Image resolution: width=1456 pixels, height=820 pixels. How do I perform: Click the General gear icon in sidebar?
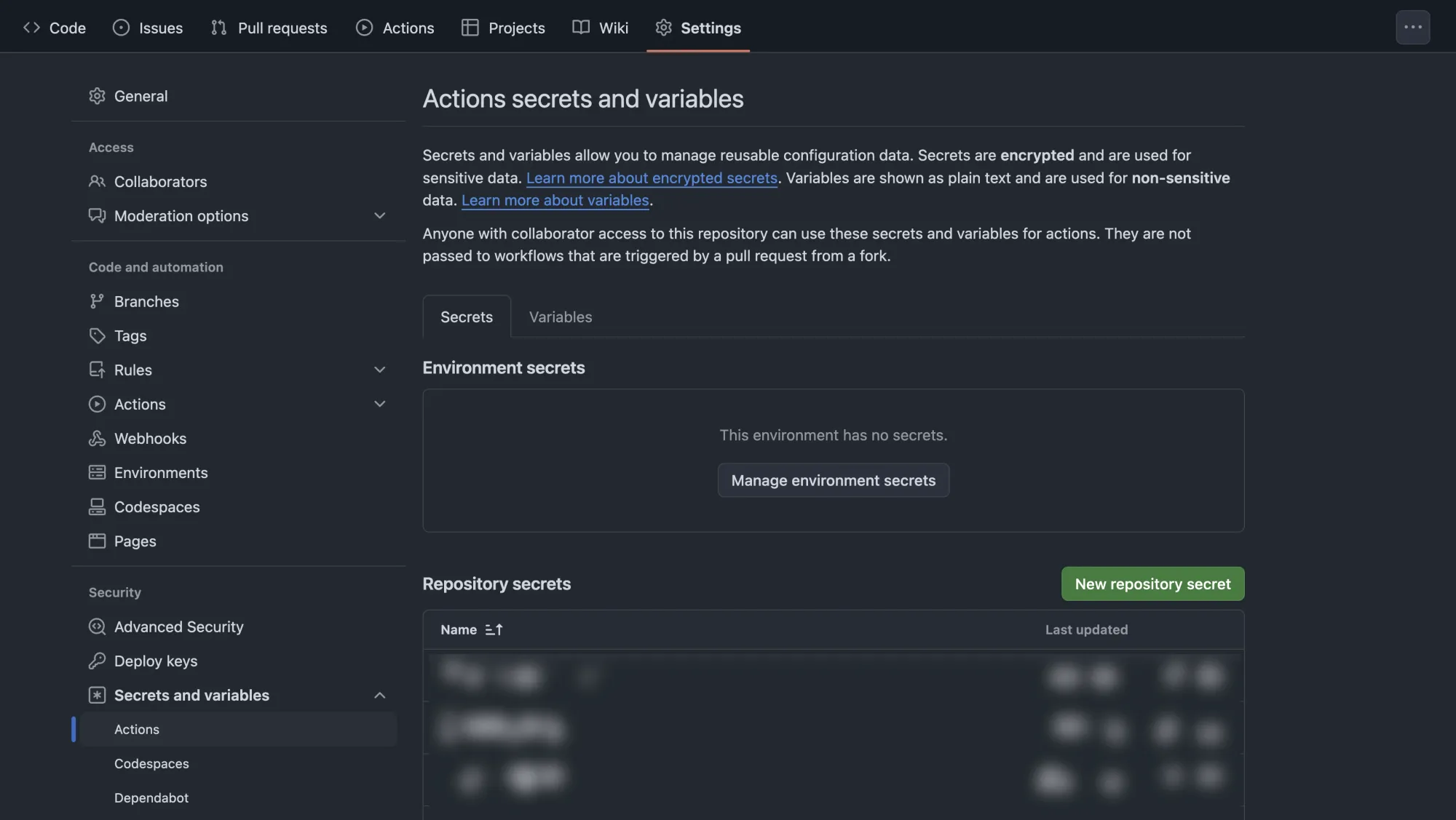(x=97, y=96)
